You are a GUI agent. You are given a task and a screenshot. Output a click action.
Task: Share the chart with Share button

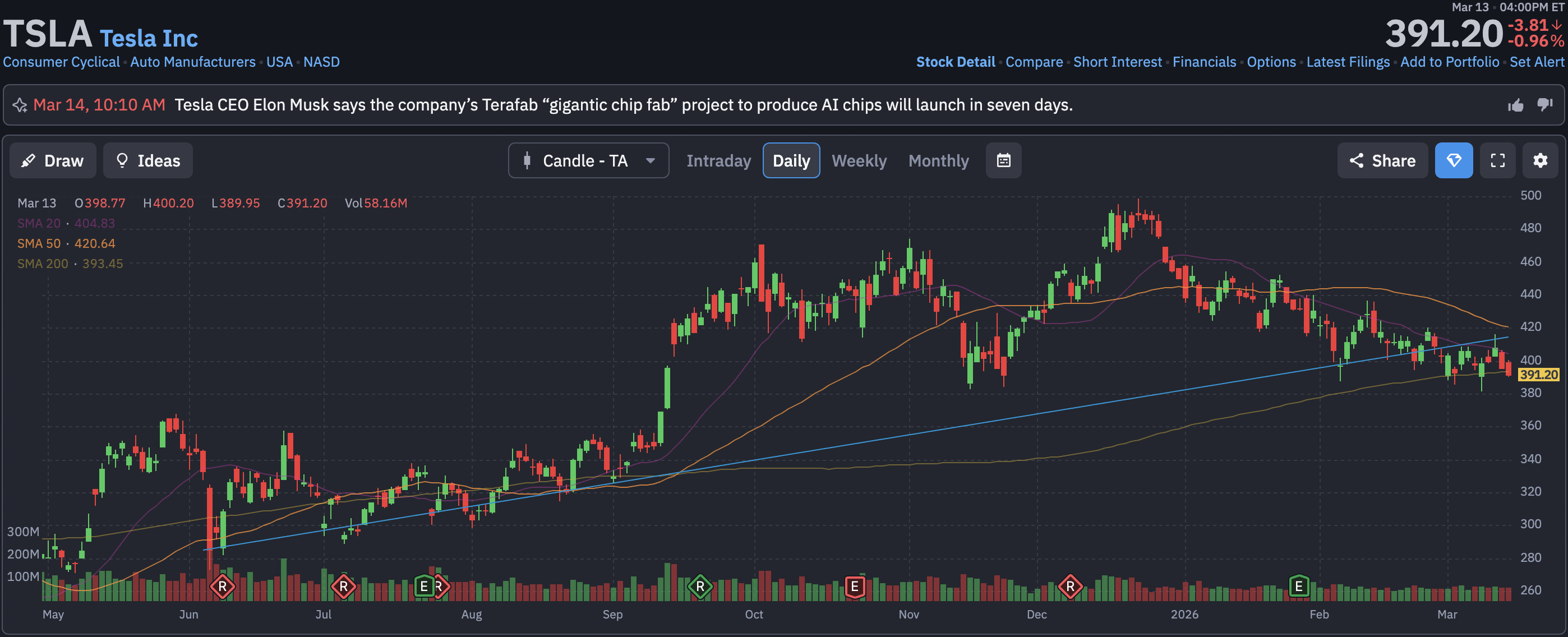click(1382, 160)
